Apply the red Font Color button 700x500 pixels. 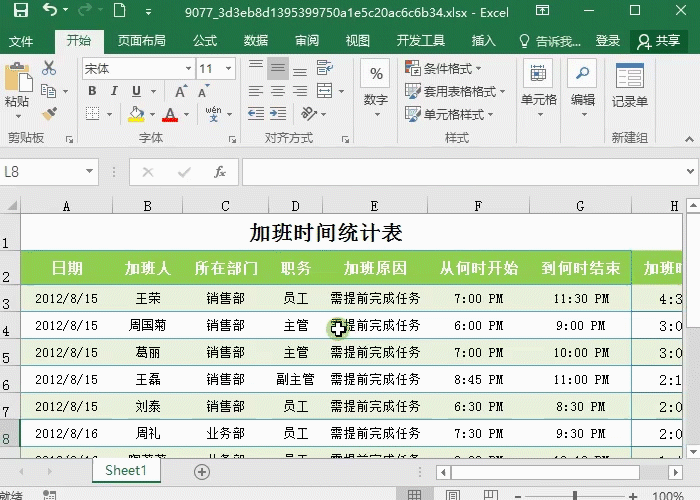[170, 114]
